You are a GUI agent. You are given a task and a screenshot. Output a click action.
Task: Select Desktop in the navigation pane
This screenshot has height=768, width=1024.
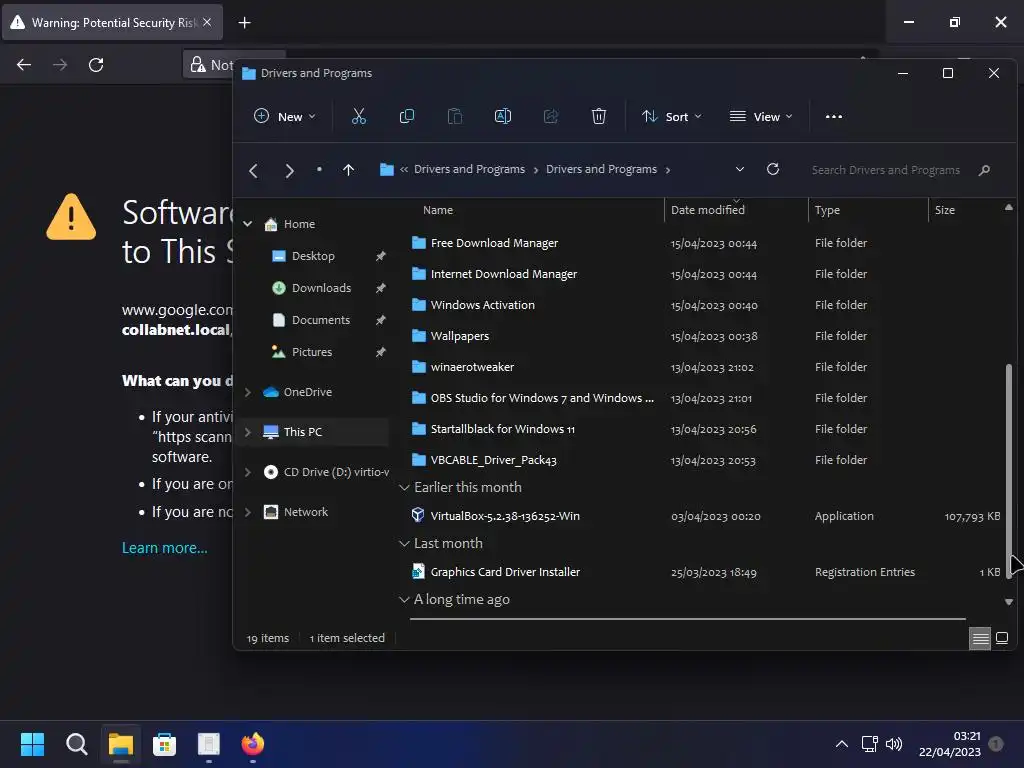point(313,256)
